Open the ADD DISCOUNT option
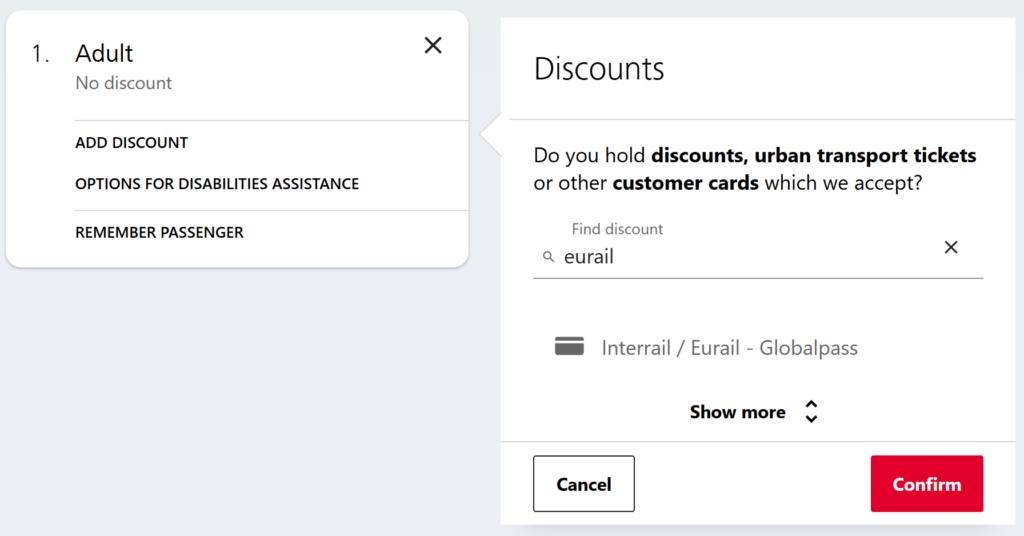 (x=131, y=143)
